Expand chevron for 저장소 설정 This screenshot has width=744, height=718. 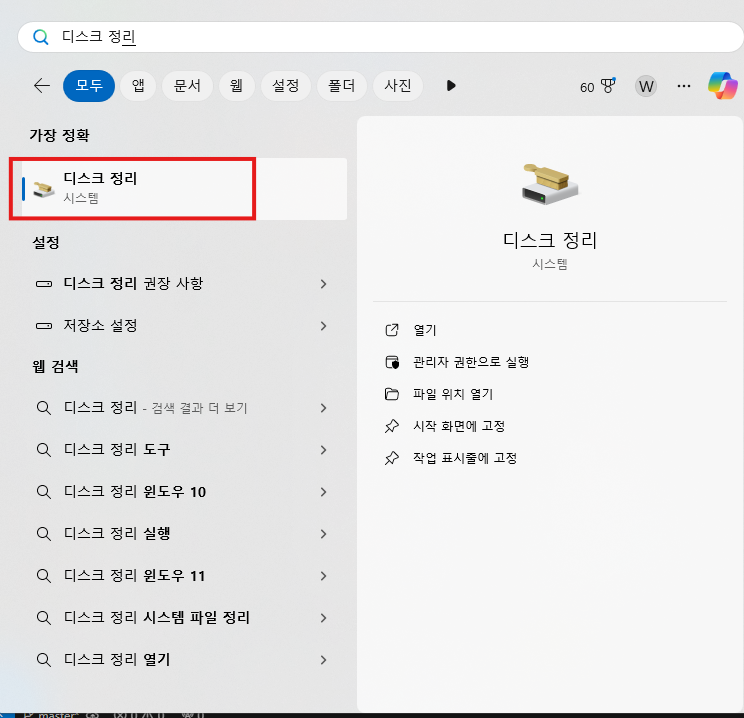[324, 326]
